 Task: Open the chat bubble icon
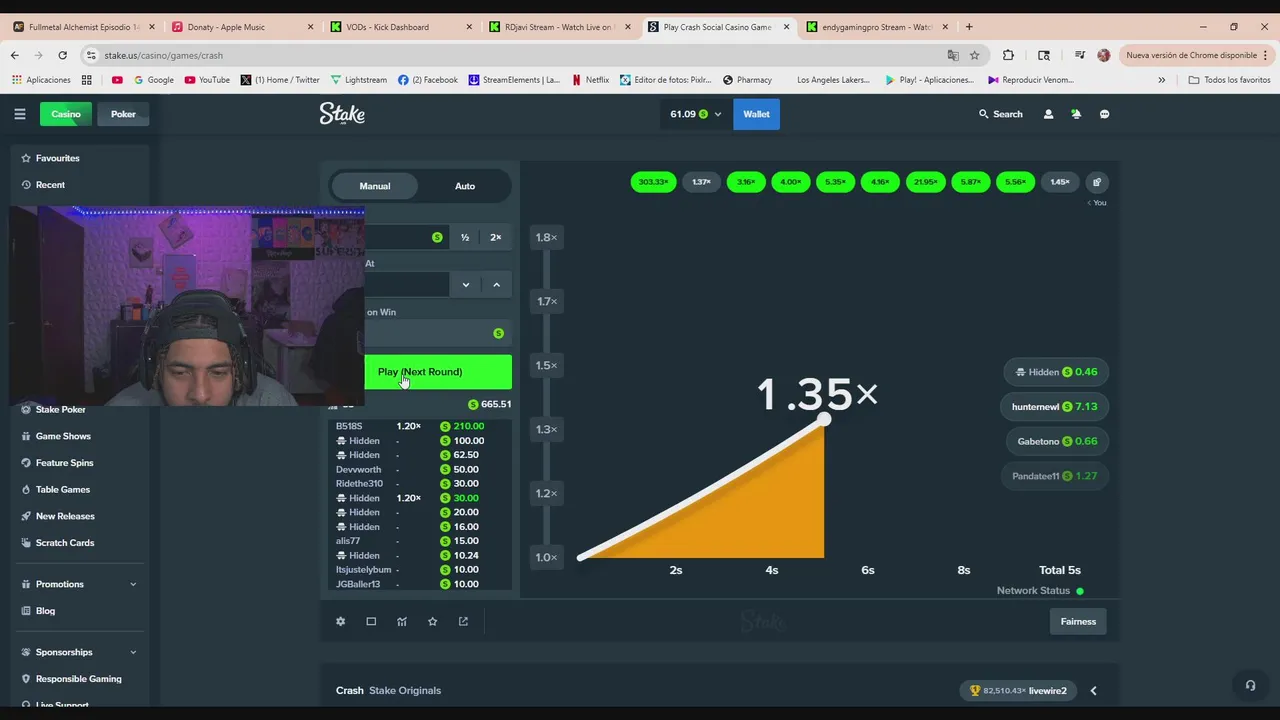coord(1104,114)
